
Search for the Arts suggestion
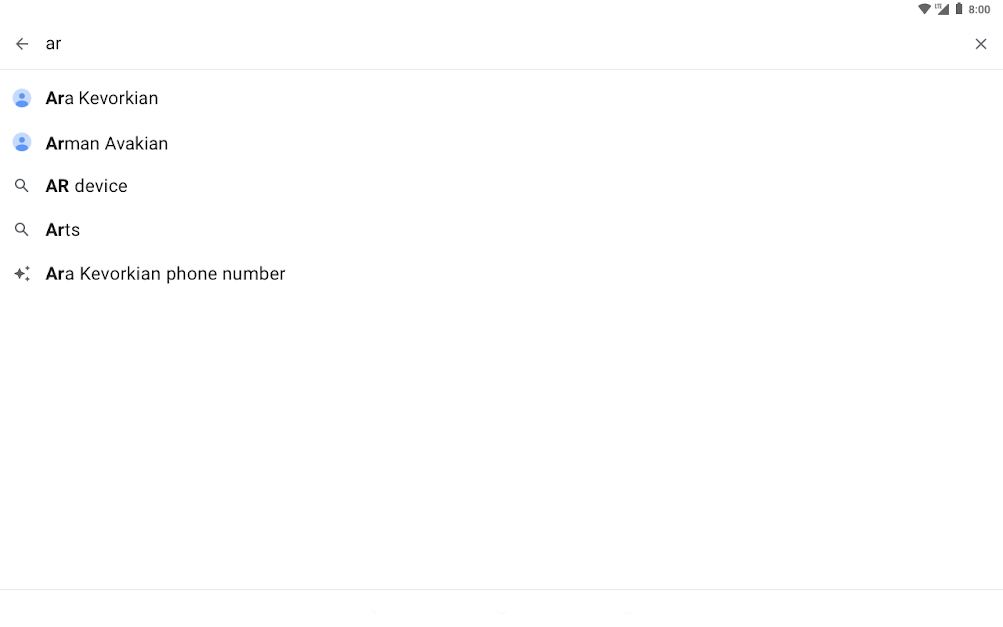(x=502, y=230)
